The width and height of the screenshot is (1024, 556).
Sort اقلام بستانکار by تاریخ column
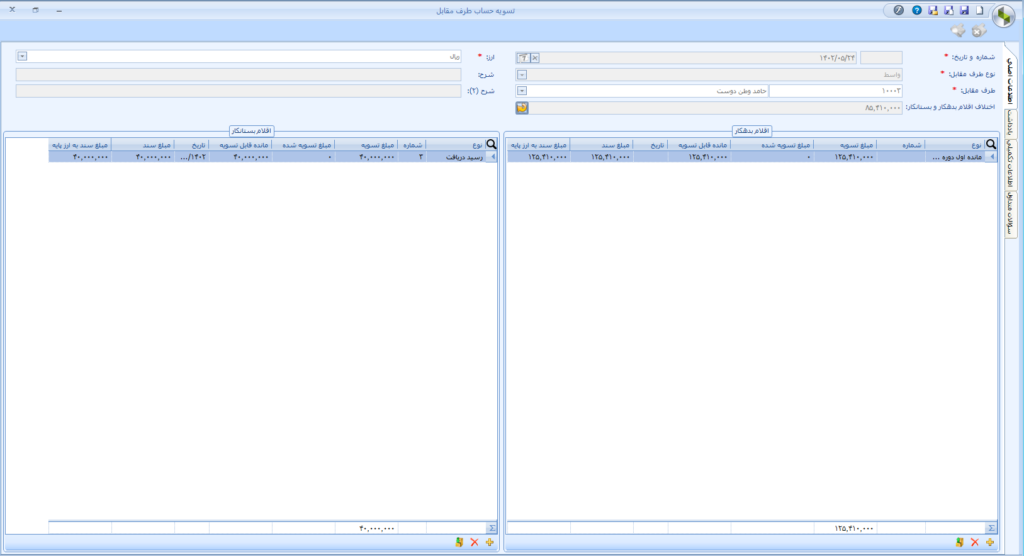[191, 144]
